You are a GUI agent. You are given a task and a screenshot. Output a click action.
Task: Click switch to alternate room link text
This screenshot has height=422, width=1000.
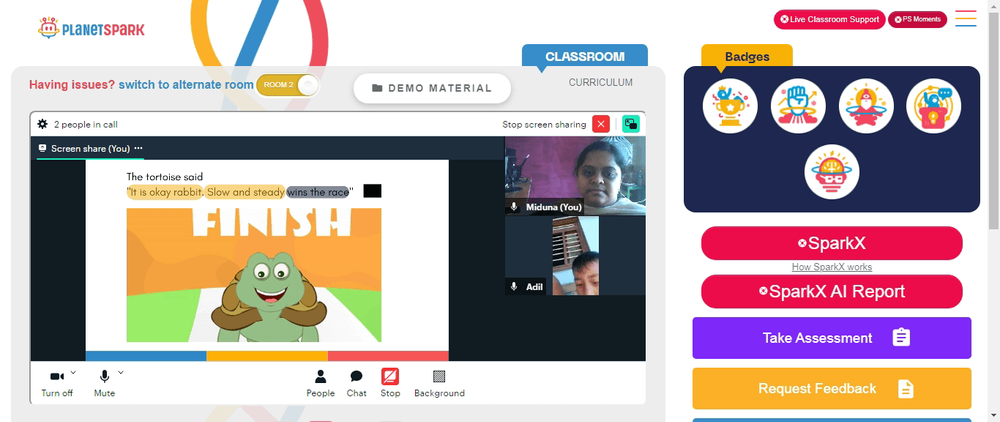[x=186, y=85]
